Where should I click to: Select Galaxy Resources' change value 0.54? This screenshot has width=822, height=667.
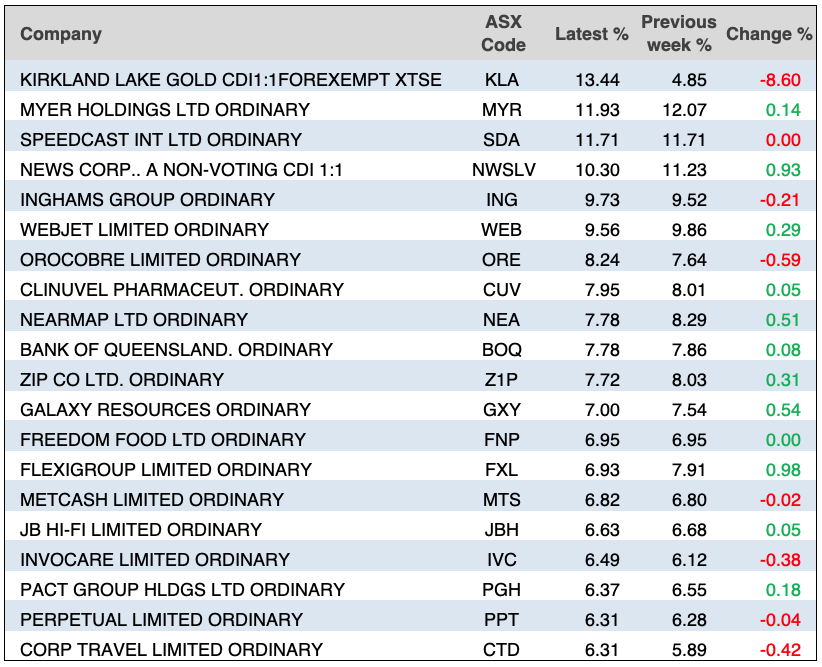pyautogui.click(x=783, y=410)
